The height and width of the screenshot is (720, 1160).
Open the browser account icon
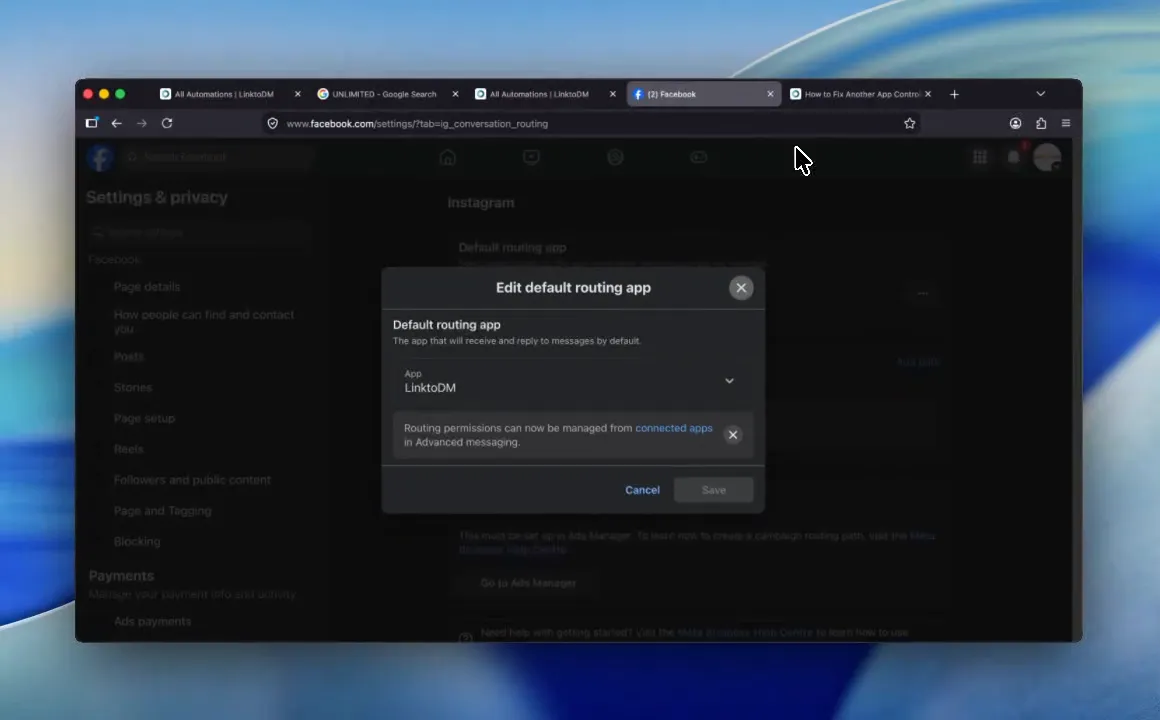pos(1015,124)
